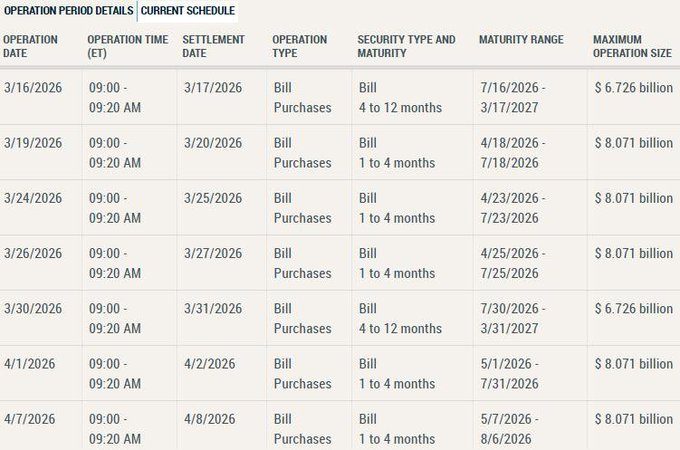Select the 4/8/2026 settlement date cell
The image size is (680, 450).
pos(209,419)
